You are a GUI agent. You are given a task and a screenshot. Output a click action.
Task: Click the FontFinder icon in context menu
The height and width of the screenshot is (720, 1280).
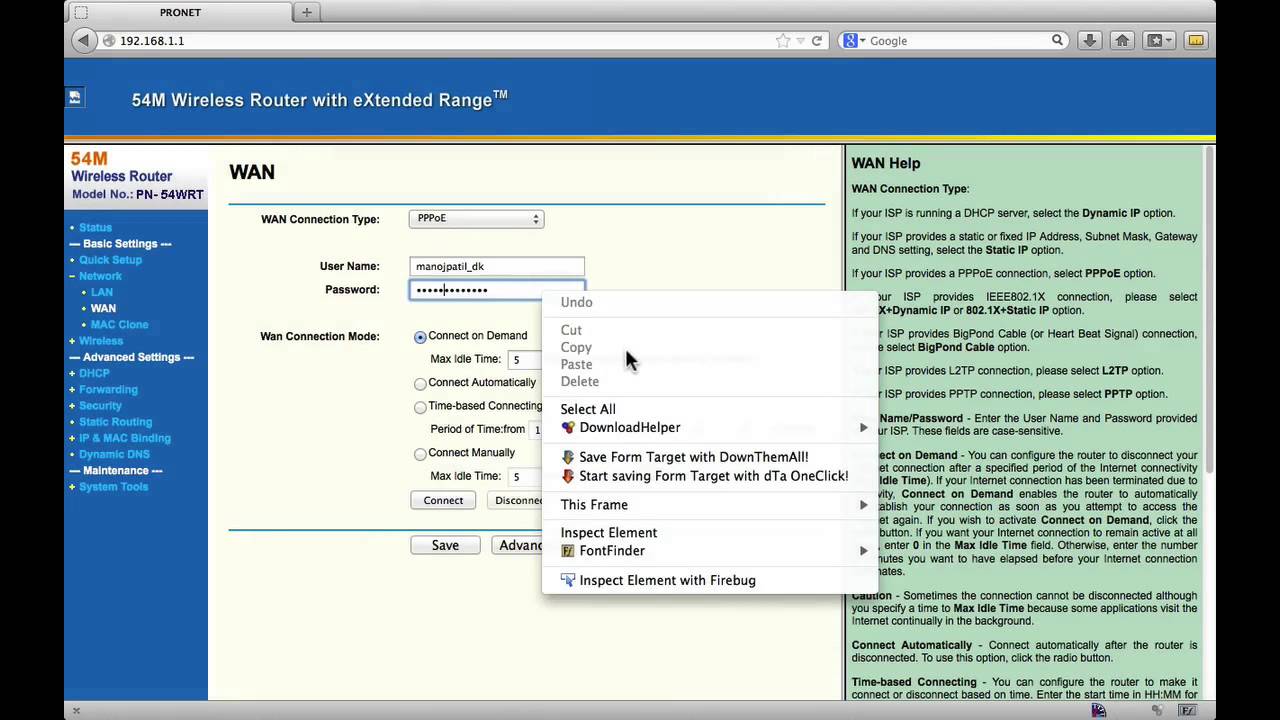(x=568, y=551)
